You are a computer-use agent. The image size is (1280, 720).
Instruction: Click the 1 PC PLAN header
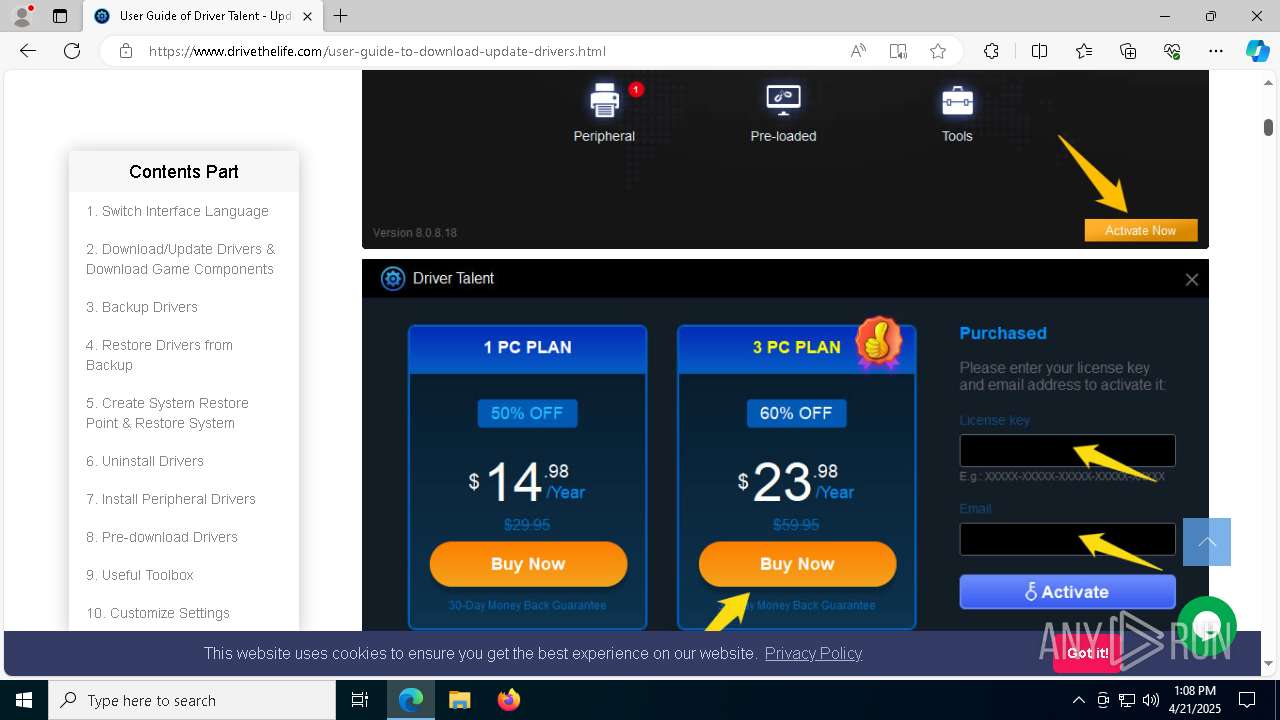(528, 347)
